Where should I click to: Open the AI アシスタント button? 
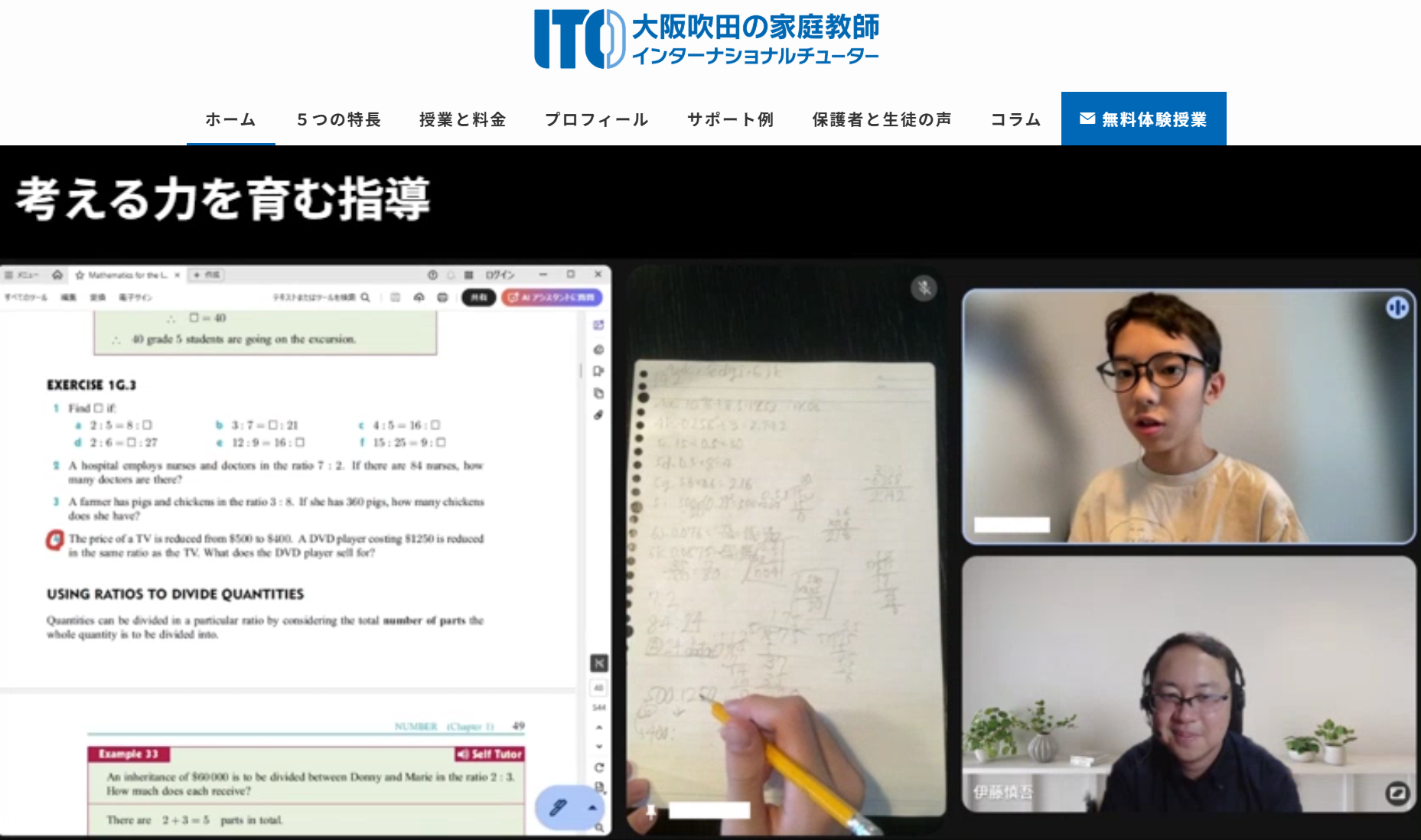tap(552, 297)
